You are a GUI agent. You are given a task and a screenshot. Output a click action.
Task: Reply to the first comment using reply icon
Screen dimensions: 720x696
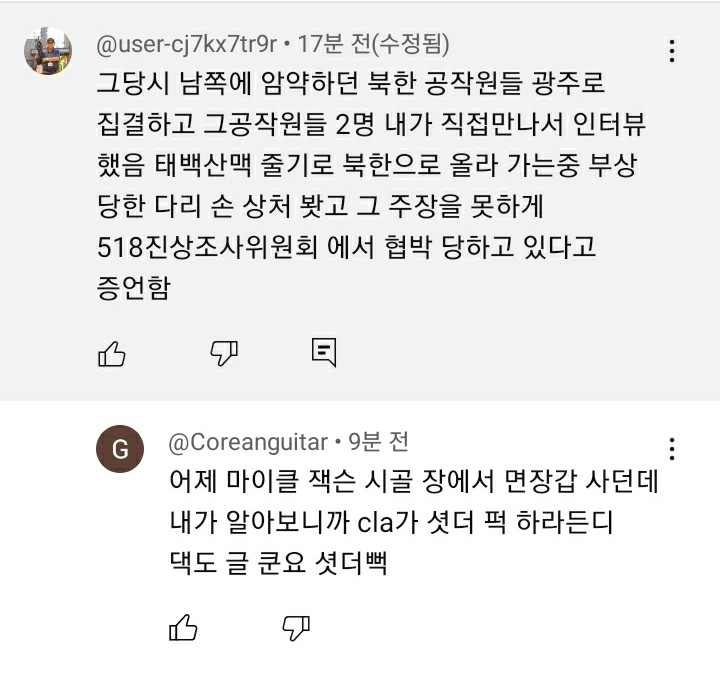(323, 351)
